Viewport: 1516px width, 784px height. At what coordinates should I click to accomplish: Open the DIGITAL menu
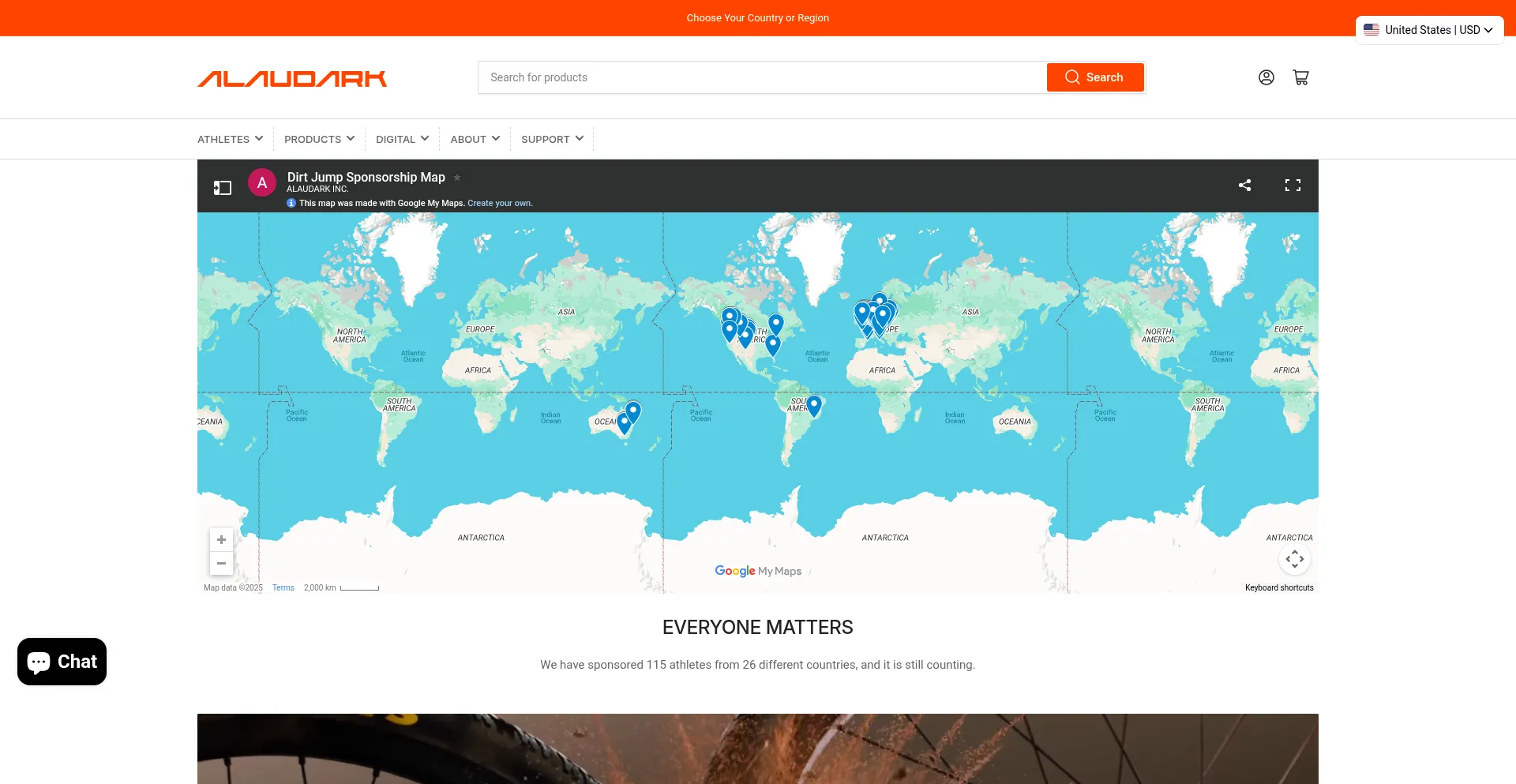pyautogui.click(x=402, y=139)
